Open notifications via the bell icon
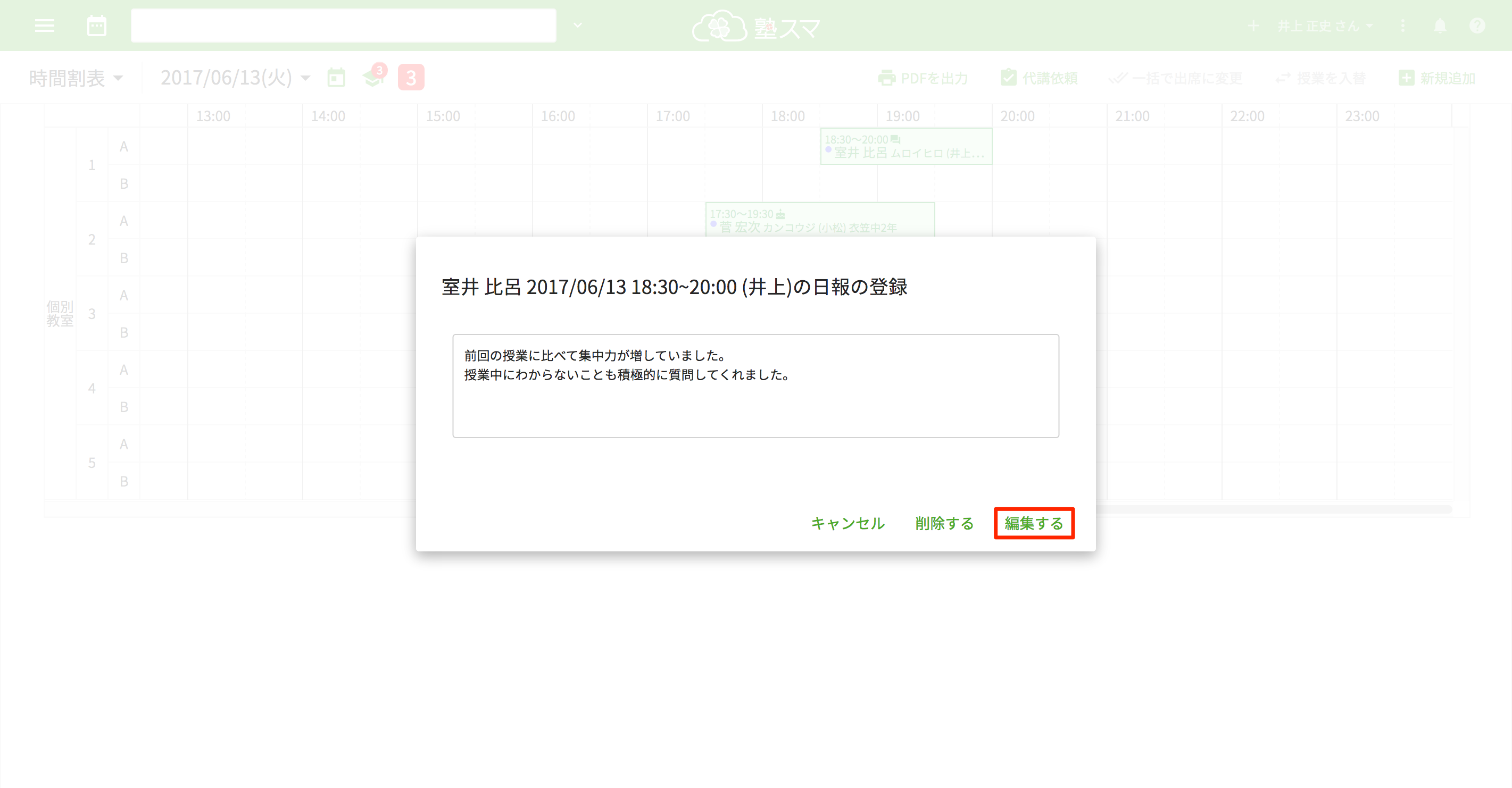1512x788 pixels. 1440,26
